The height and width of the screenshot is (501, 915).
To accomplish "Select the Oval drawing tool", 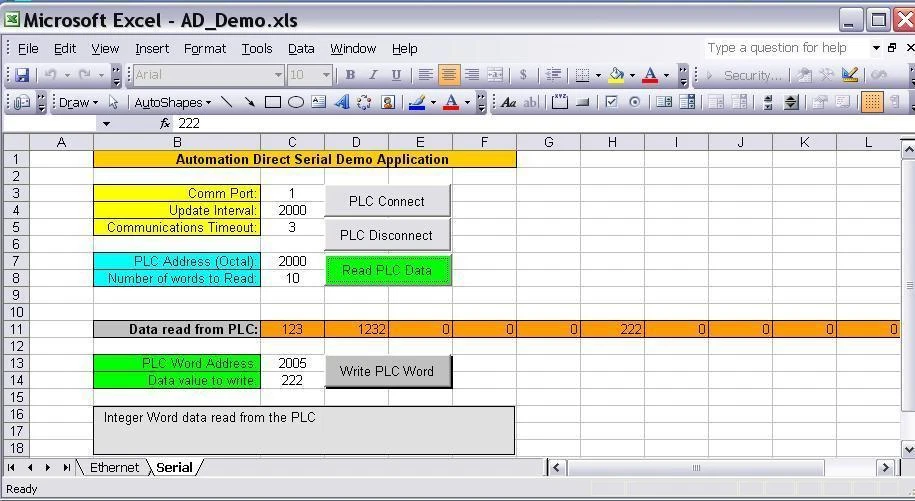I will click(296, 103).
